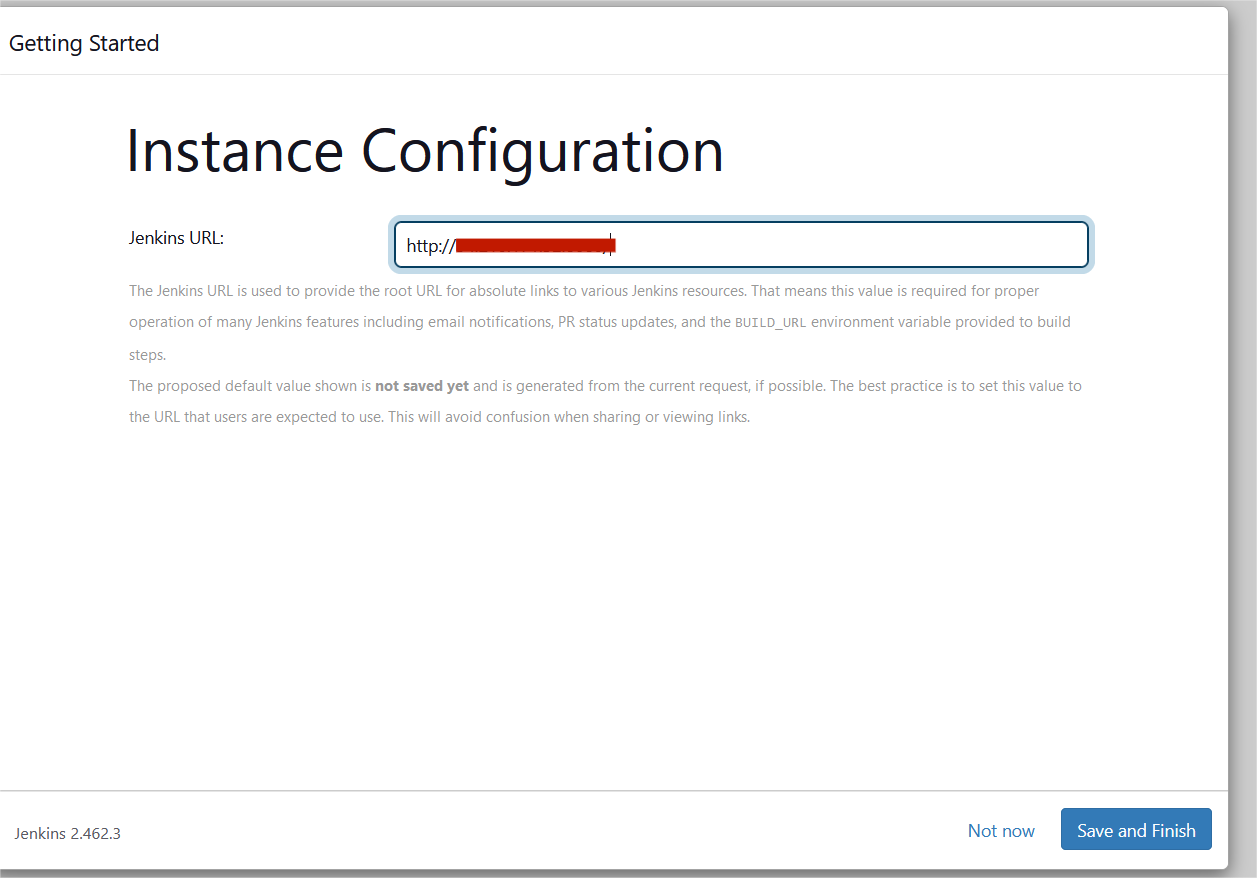The width and height of the screenshot is (1257, 878).
Task: Click the Jenkins URL: label
Action: click(x=177, y=238)
